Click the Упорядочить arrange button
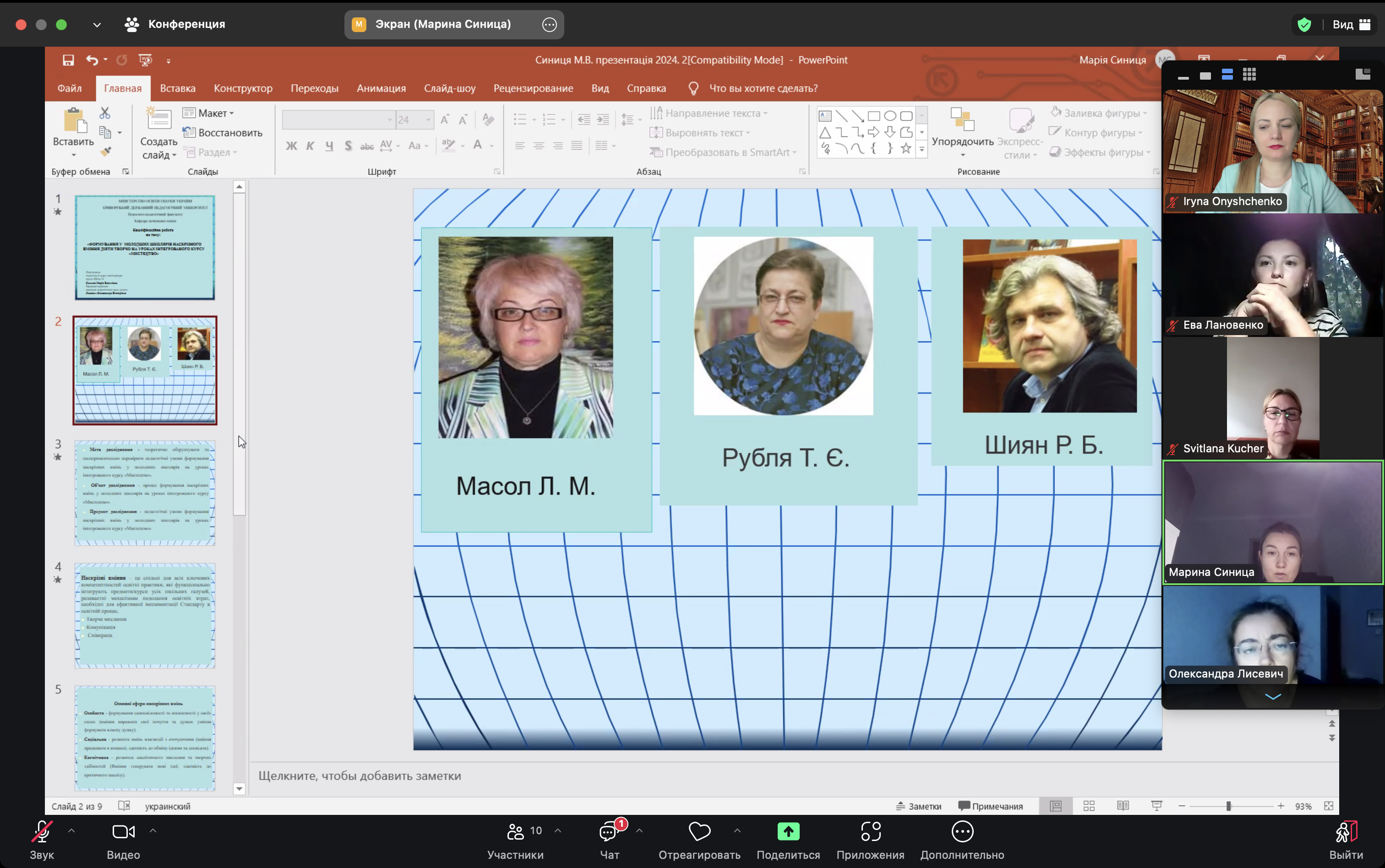 tap(963, 132)
